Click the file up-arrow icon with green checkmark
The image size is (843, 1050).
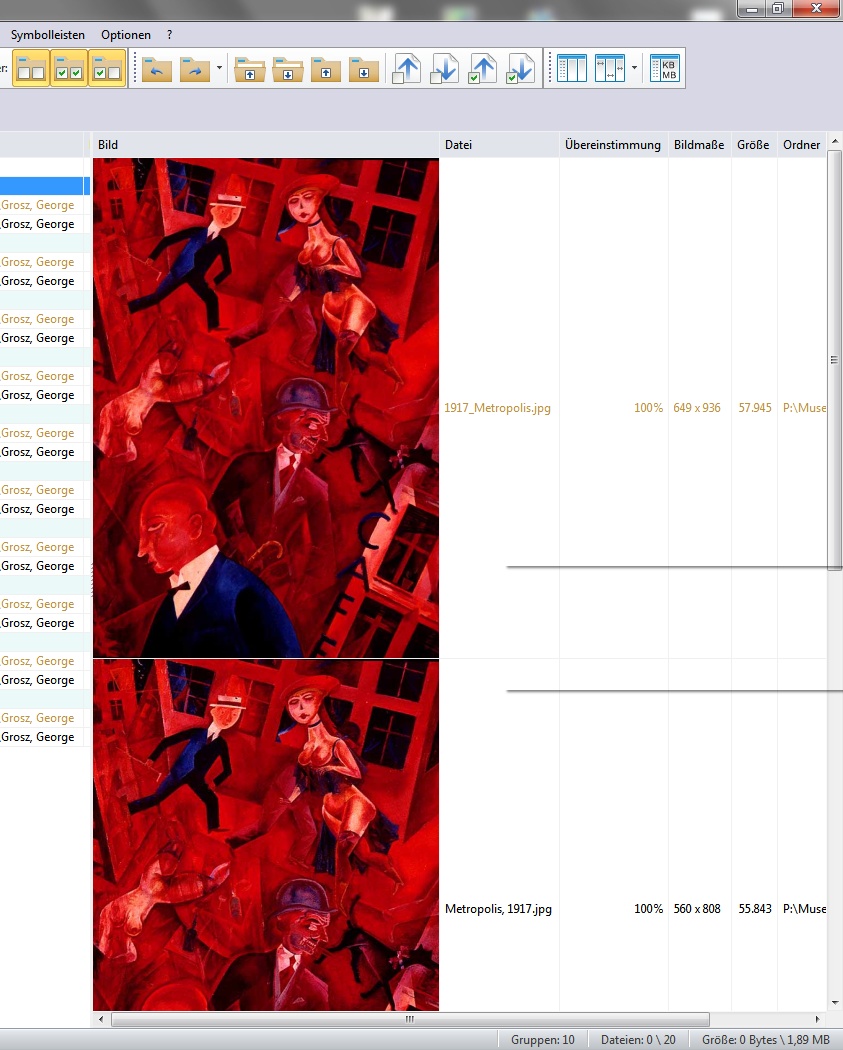click(x=482, y=69)
